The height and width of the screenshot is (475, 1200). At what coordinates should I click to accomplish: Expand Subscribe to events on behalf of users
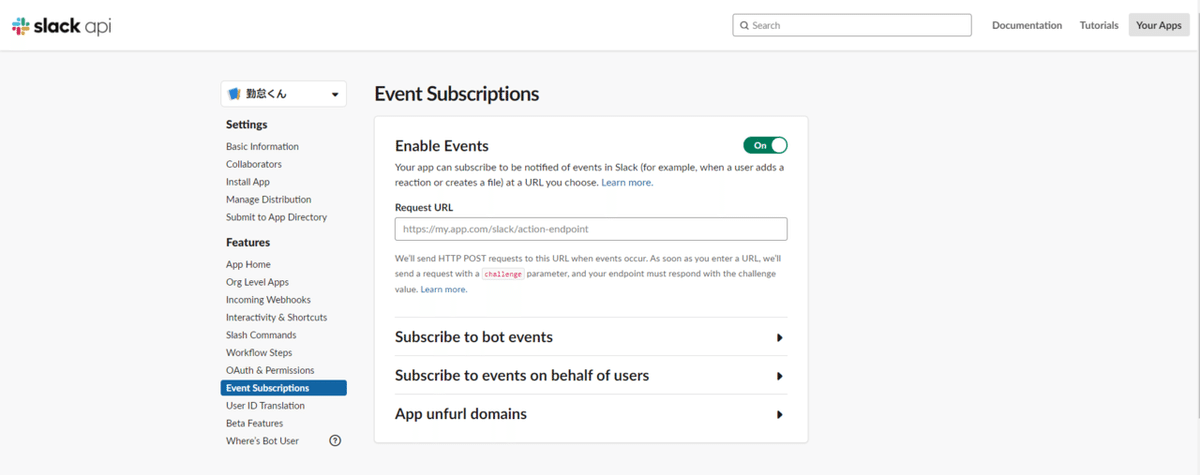(779, 376)
